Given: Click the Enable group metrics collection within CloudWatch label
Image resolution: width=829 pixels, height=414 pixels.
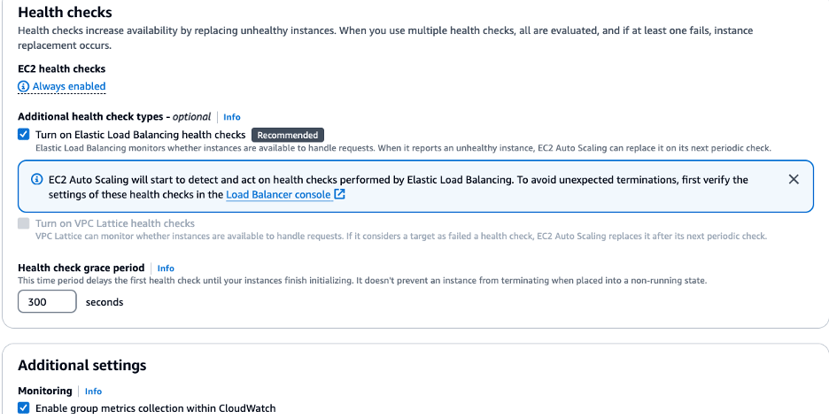Looking at the screenshot, I should point(155,408).
